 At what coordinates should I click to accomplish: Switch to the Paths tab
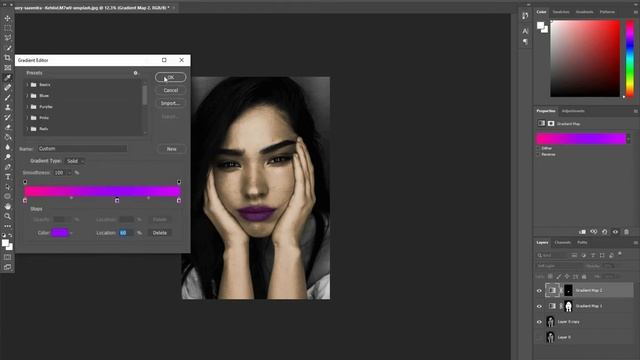tap(582, 242)
